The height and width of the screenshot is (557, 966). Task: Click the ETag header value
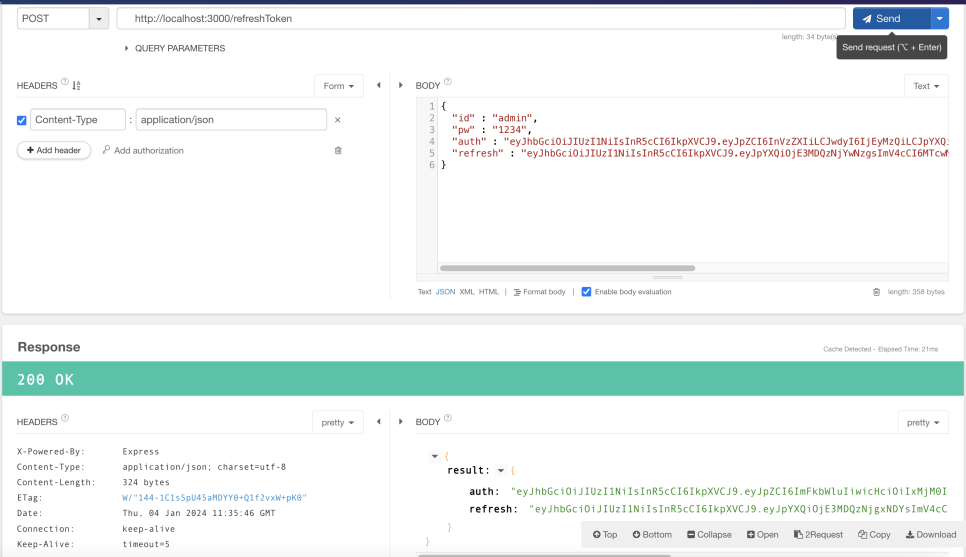click(x=214, y=498)
